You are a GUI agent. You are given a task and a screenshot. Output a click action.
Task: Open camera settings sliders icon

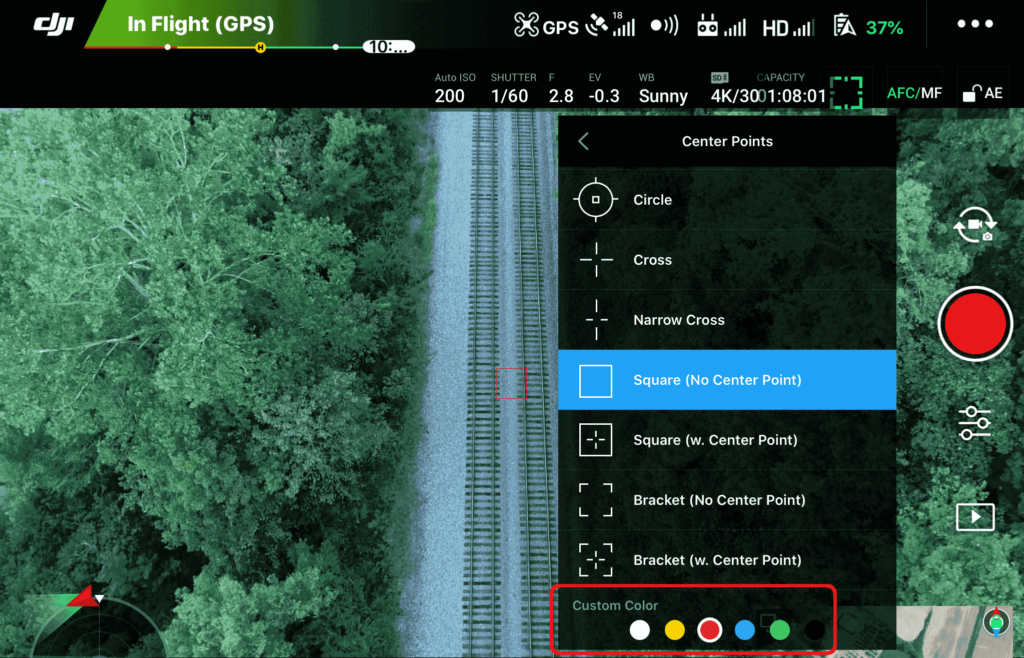[x=974, y=423]
